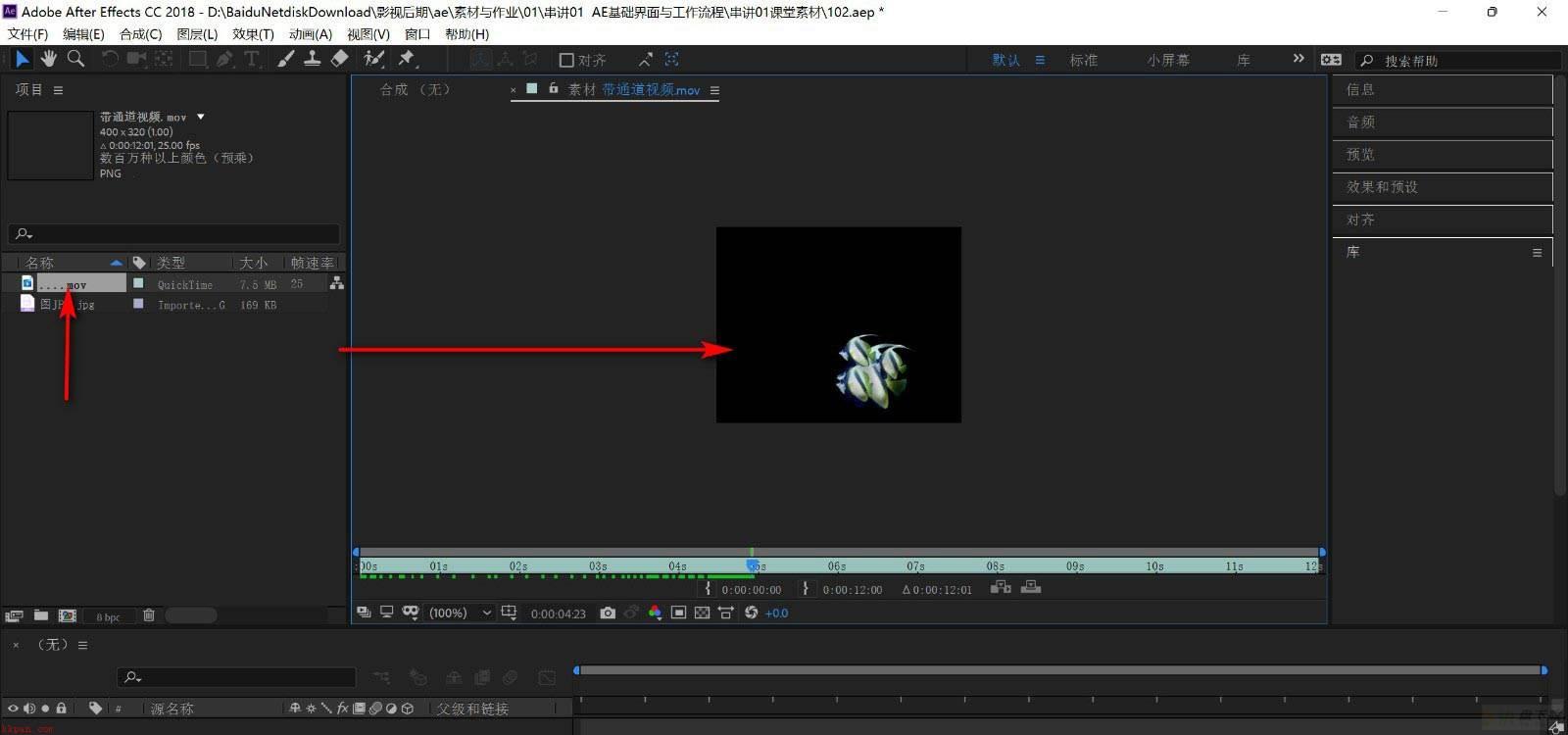The image size is (1568, 735).
Task: Show more workspaces with double chevron
Action: pos(1298,59)
